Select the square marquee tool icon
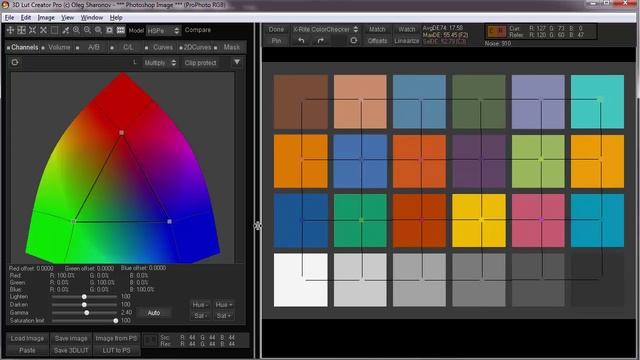 (54, 30)
